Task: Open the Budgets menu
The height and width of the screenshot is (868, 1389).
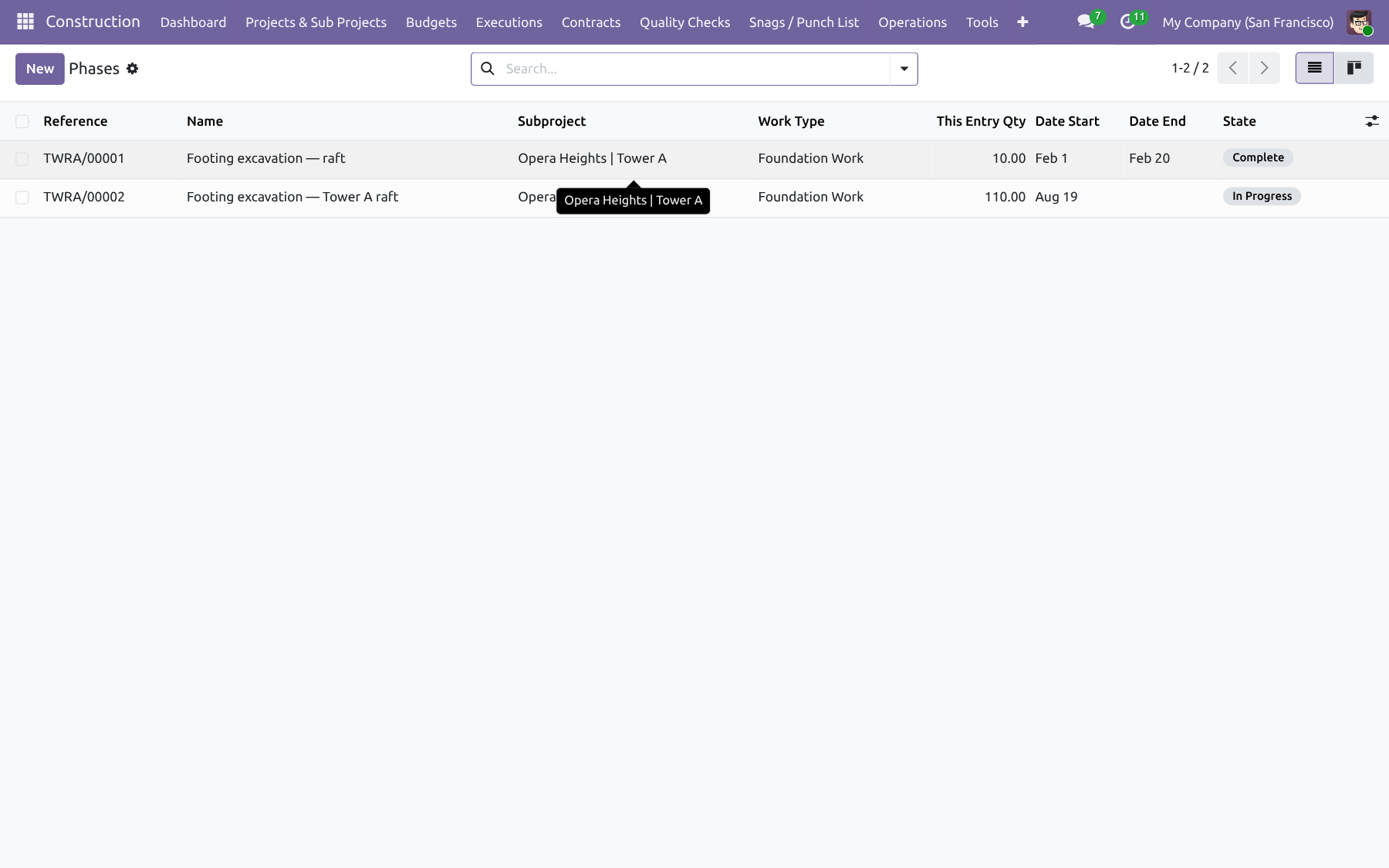Action: pyautogui.click(x=431, y=22)
